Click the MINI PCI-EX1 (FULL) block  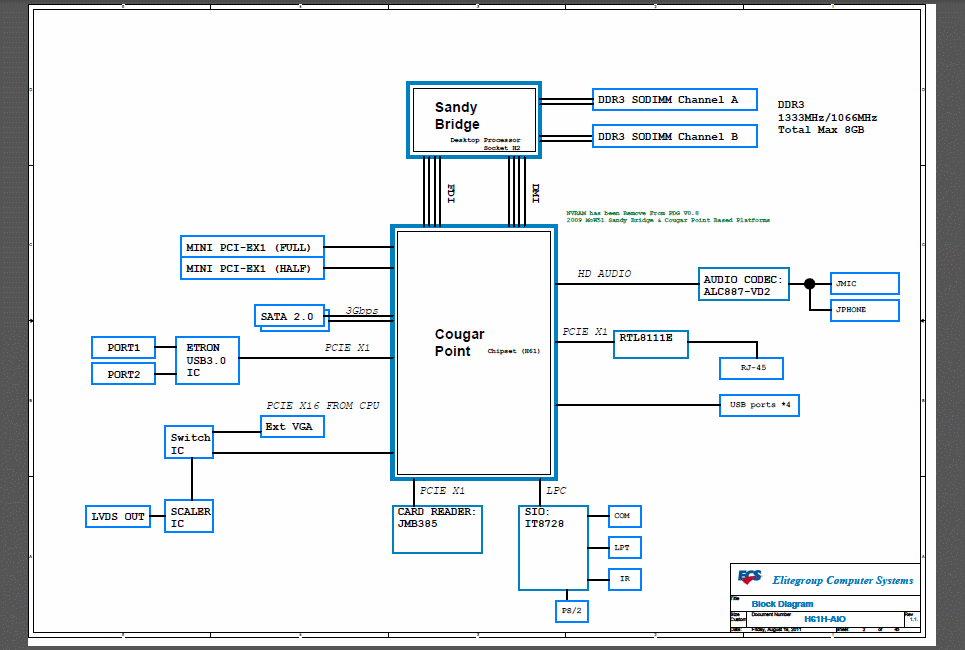point(249,247)
